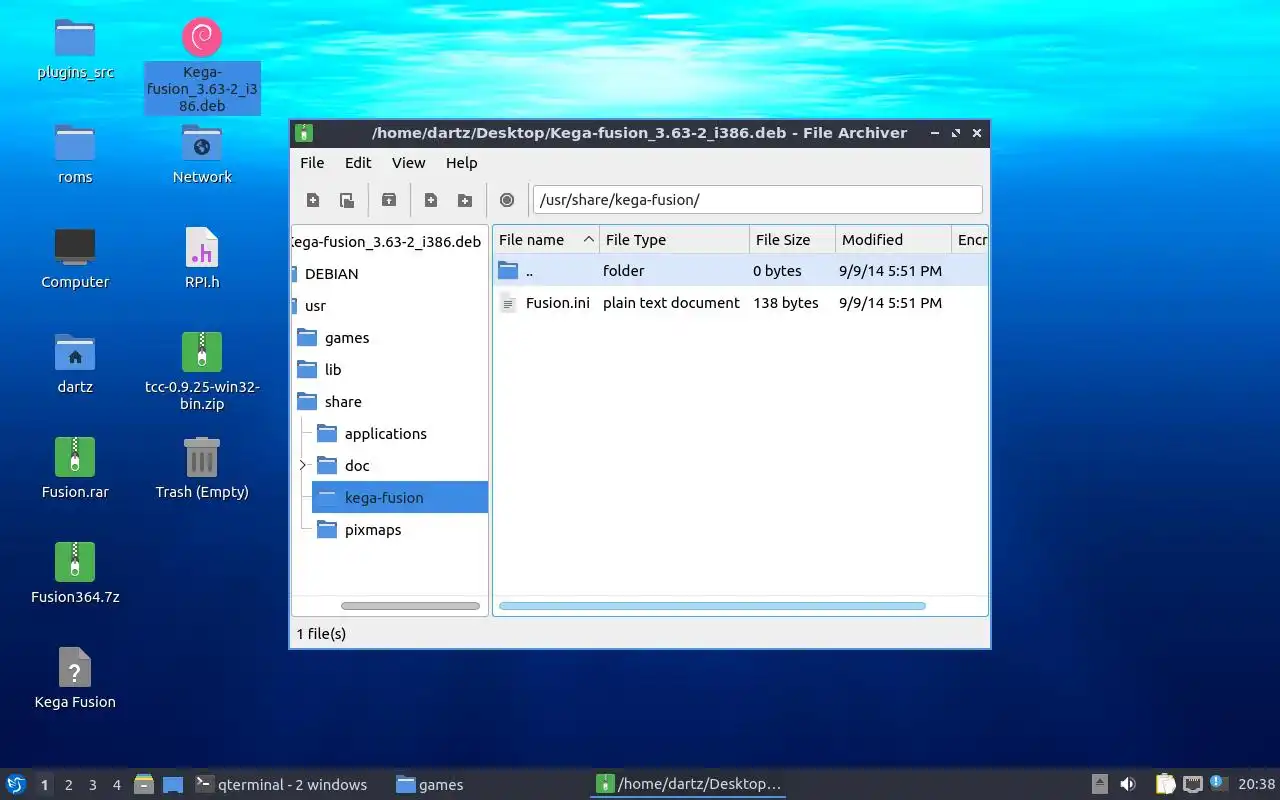1280x800 pixels.
Task: Click the file manager taskbar launcher icon
Action: (144, 784)
